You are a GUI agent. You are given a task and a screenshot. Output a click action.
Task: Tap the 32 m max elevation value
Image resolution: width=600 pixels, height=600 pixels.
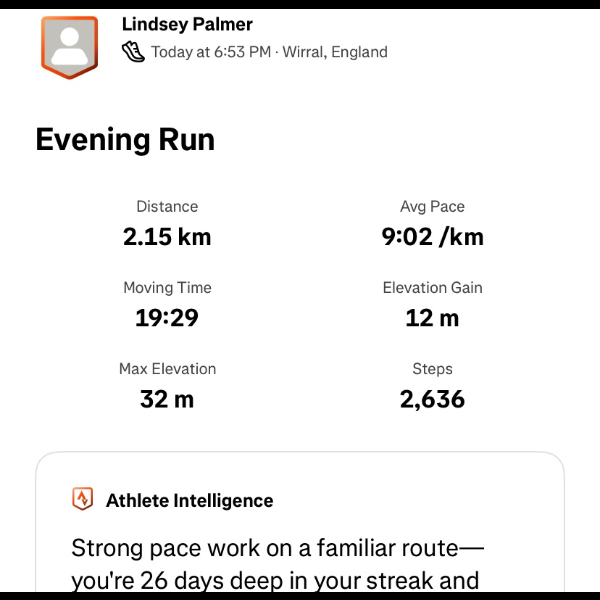point(167,399)
